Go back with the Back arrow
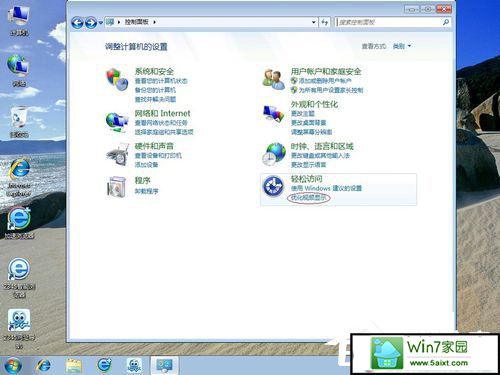 coord(77,23)
